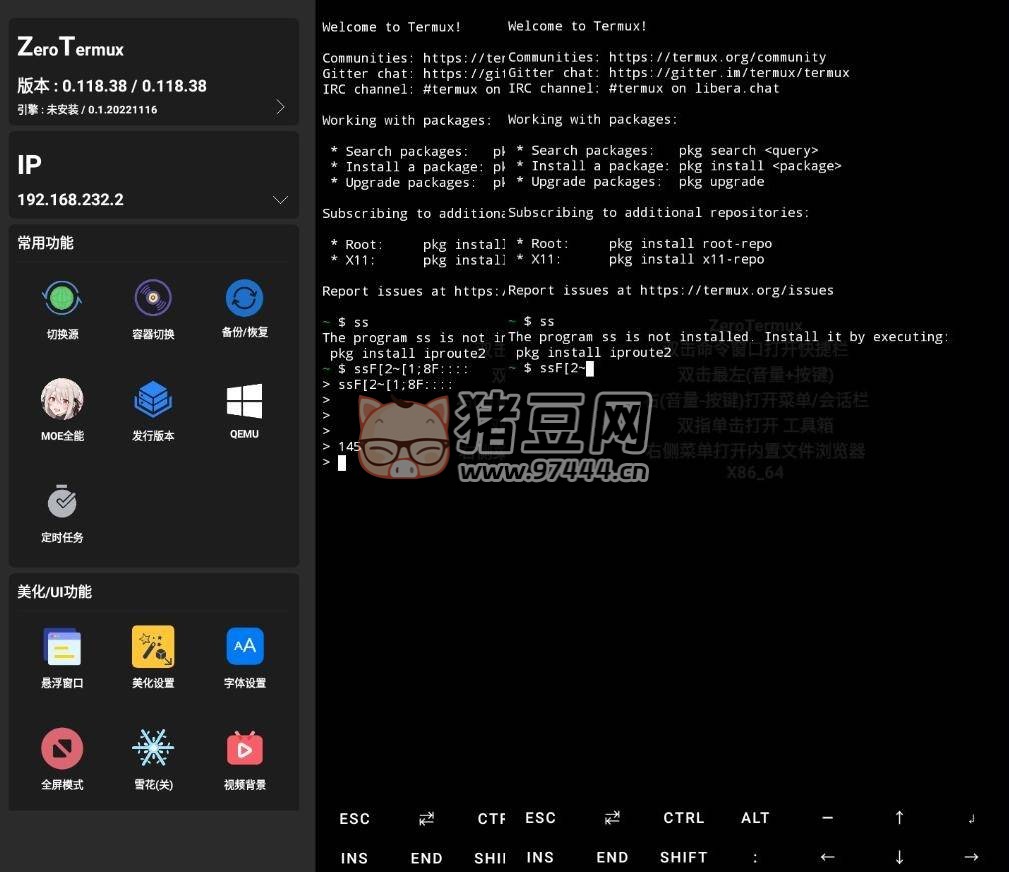This screenshot has height=872, width=1009.
Task: Click the 'Subscribing to additional repositories:' line
Action: click(x=658, y=212)
